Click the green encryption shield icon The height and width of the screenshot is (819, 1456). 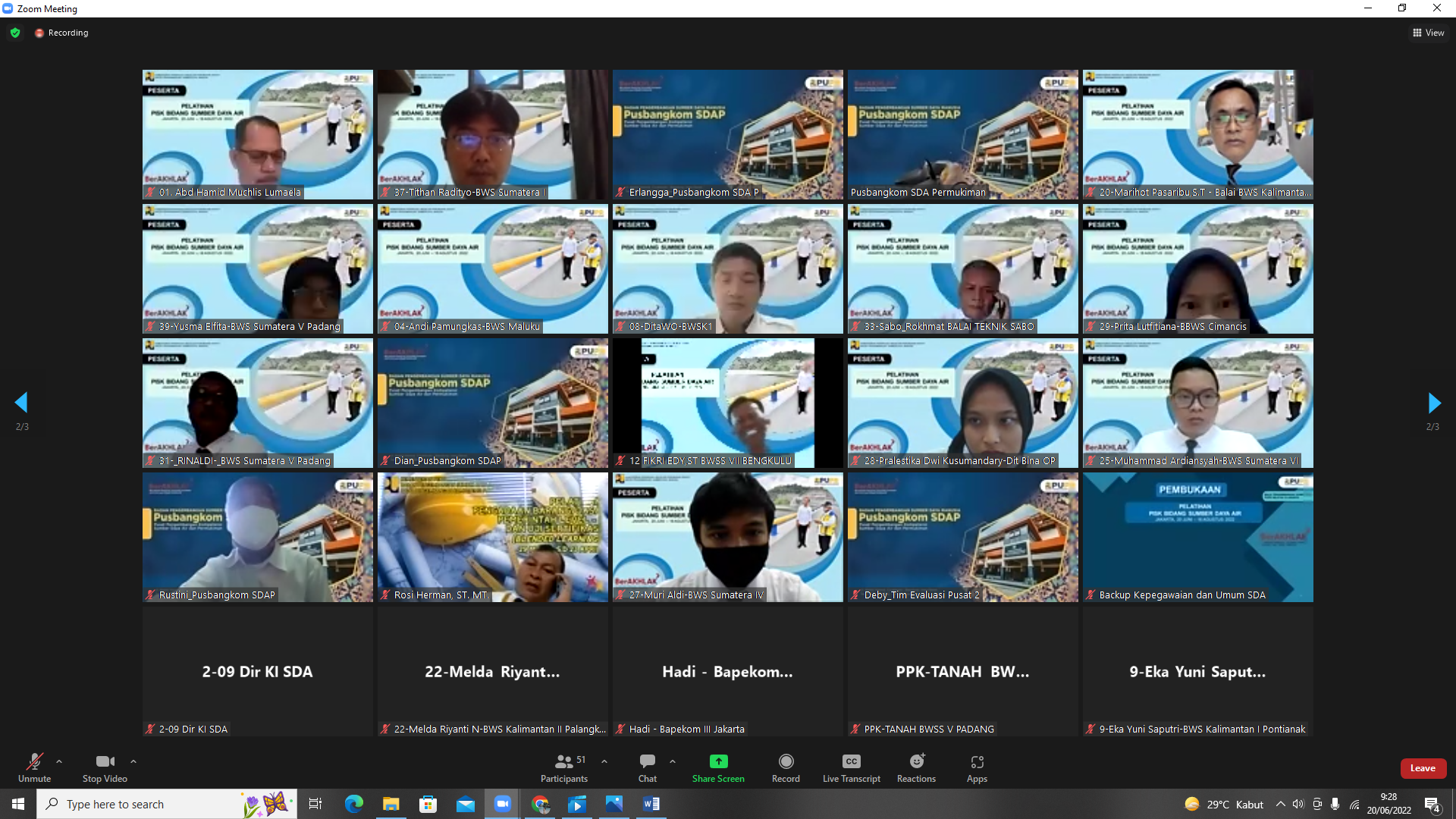coord(15,33)
